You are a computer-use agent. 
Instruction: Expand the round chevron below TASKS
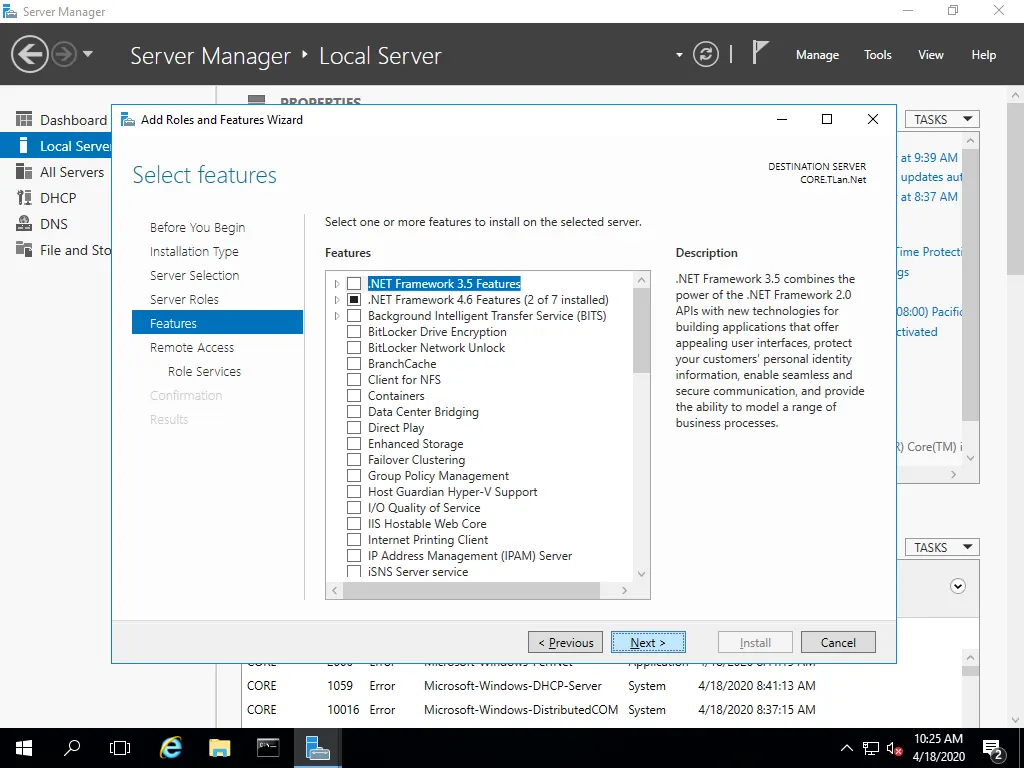click(957, 586)
